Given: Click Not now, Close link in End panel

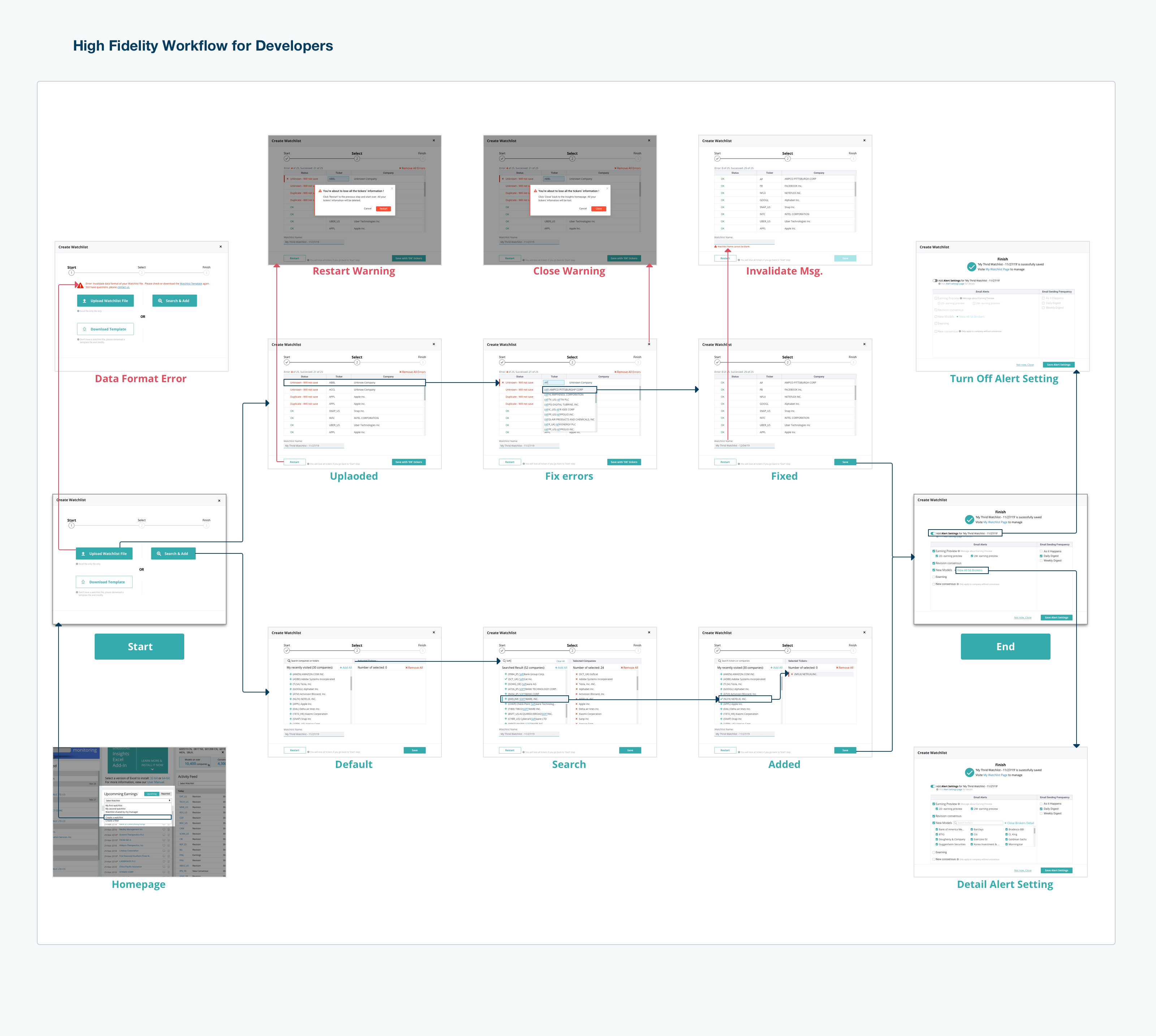Looking at the screenshot, I should pos(1022,618).
